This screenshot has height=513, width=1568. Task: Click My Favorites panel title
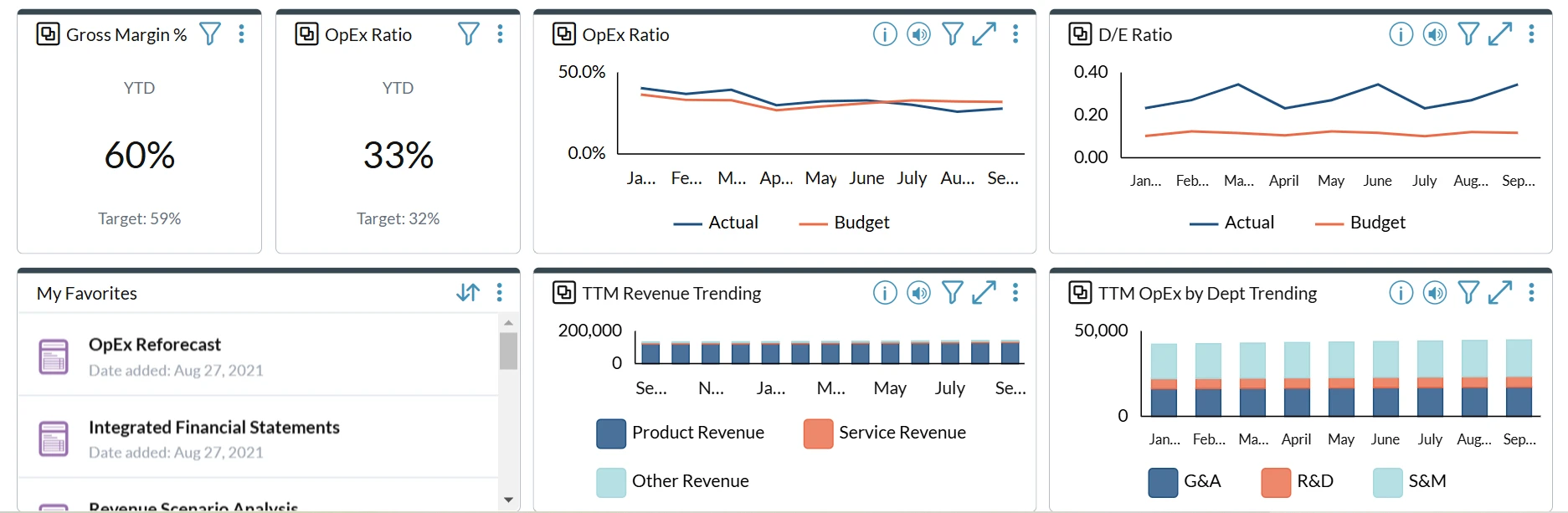87,293
